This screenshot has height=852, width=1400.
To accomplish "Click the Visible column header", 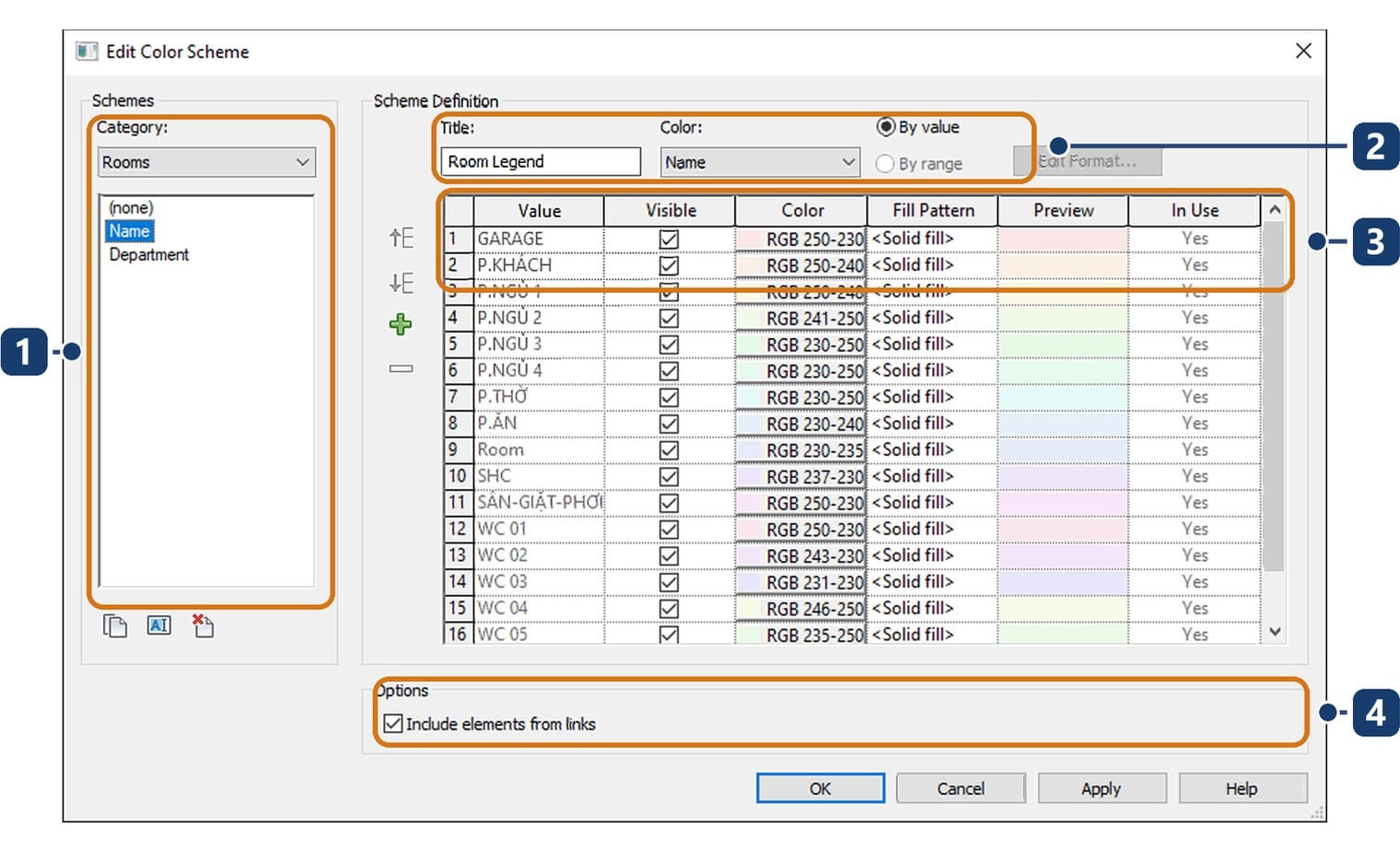I will [670, 210].
